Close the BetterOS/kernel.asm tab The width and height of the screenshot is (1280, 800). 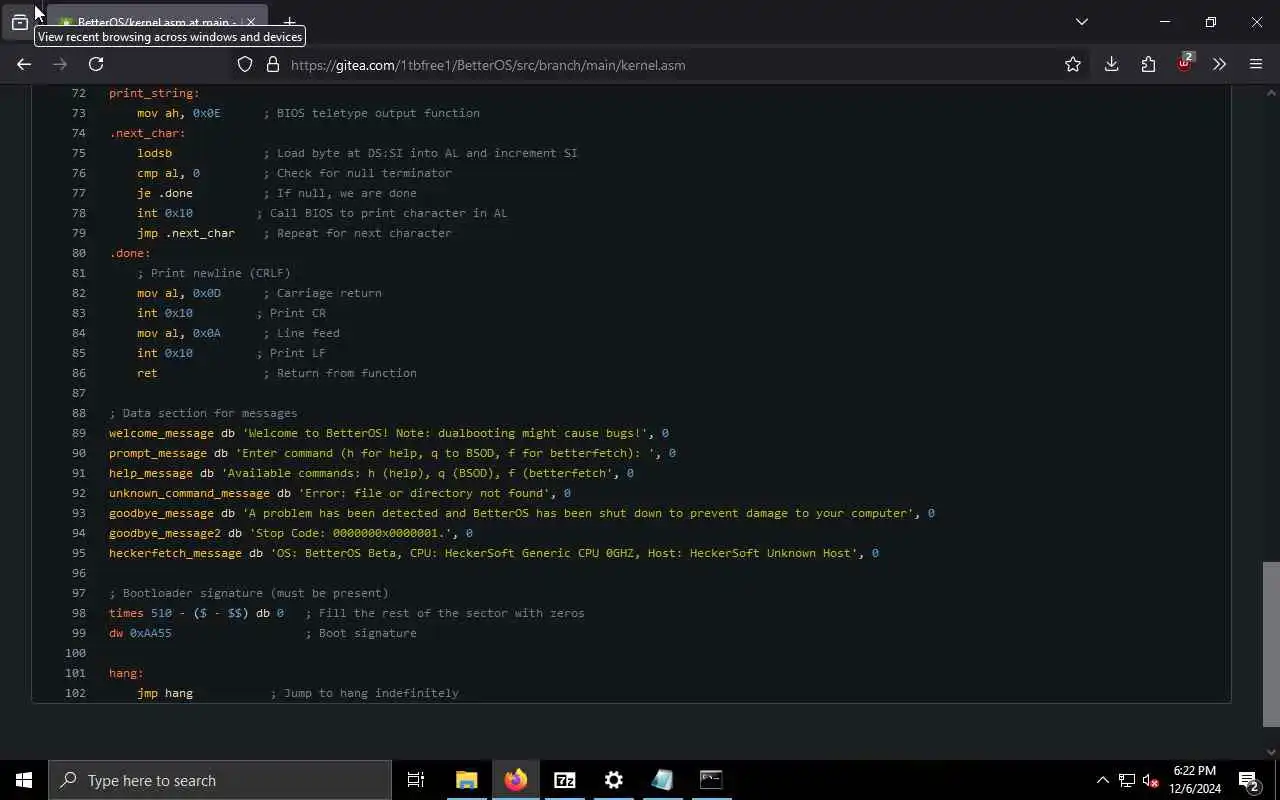pos(251,22)
